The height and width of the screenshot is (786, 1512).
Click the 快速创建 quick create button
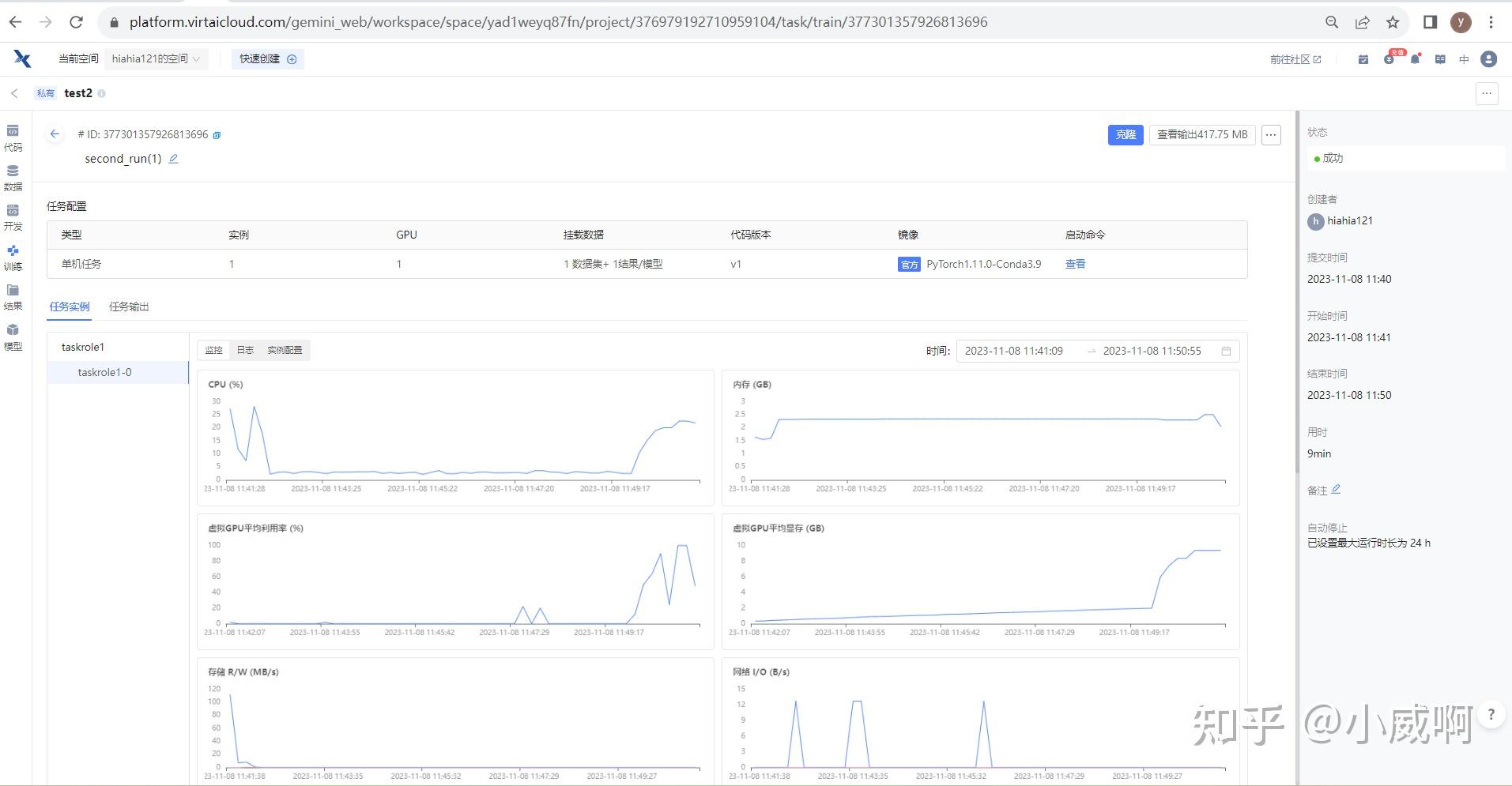268,58
